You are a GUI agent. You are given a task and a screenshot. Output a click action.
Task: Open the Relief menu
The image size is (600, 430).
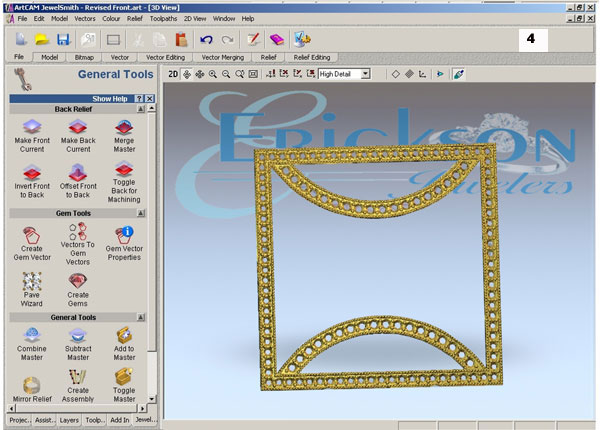click(x=135, y=18)
